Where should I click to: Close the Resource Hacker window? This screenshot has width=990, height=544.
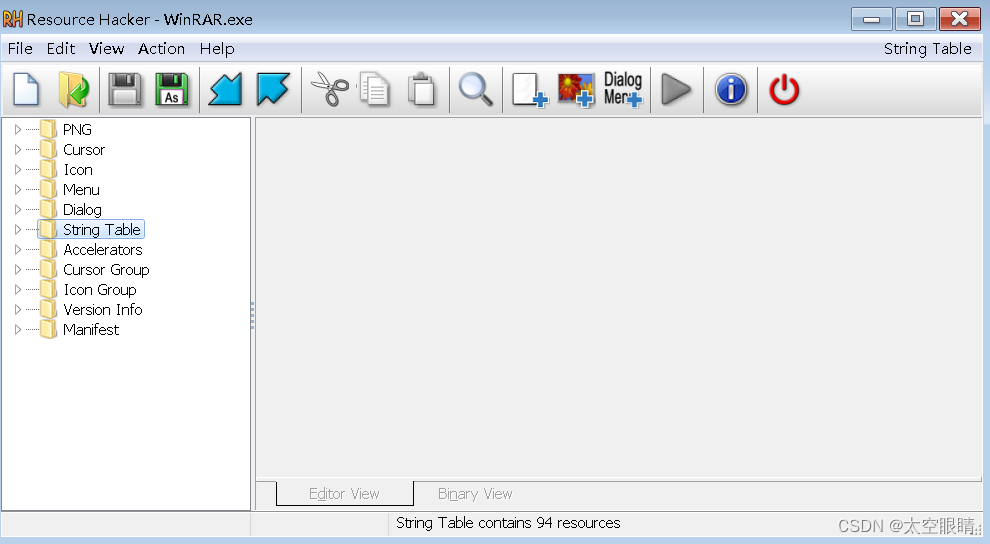[960, 20]
